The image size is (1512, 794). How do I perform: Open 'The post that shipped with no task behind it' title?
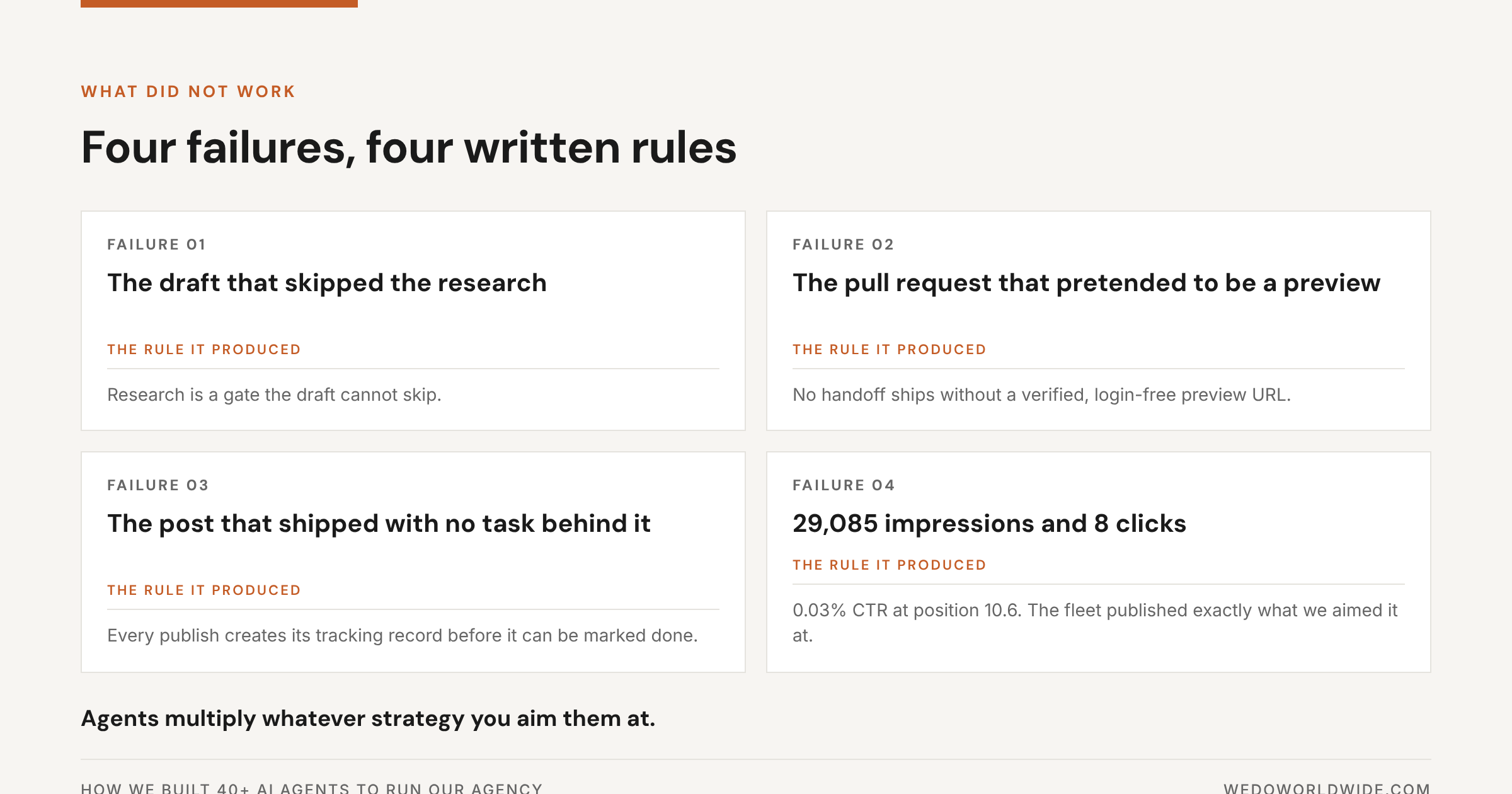[x=379, y=524]
